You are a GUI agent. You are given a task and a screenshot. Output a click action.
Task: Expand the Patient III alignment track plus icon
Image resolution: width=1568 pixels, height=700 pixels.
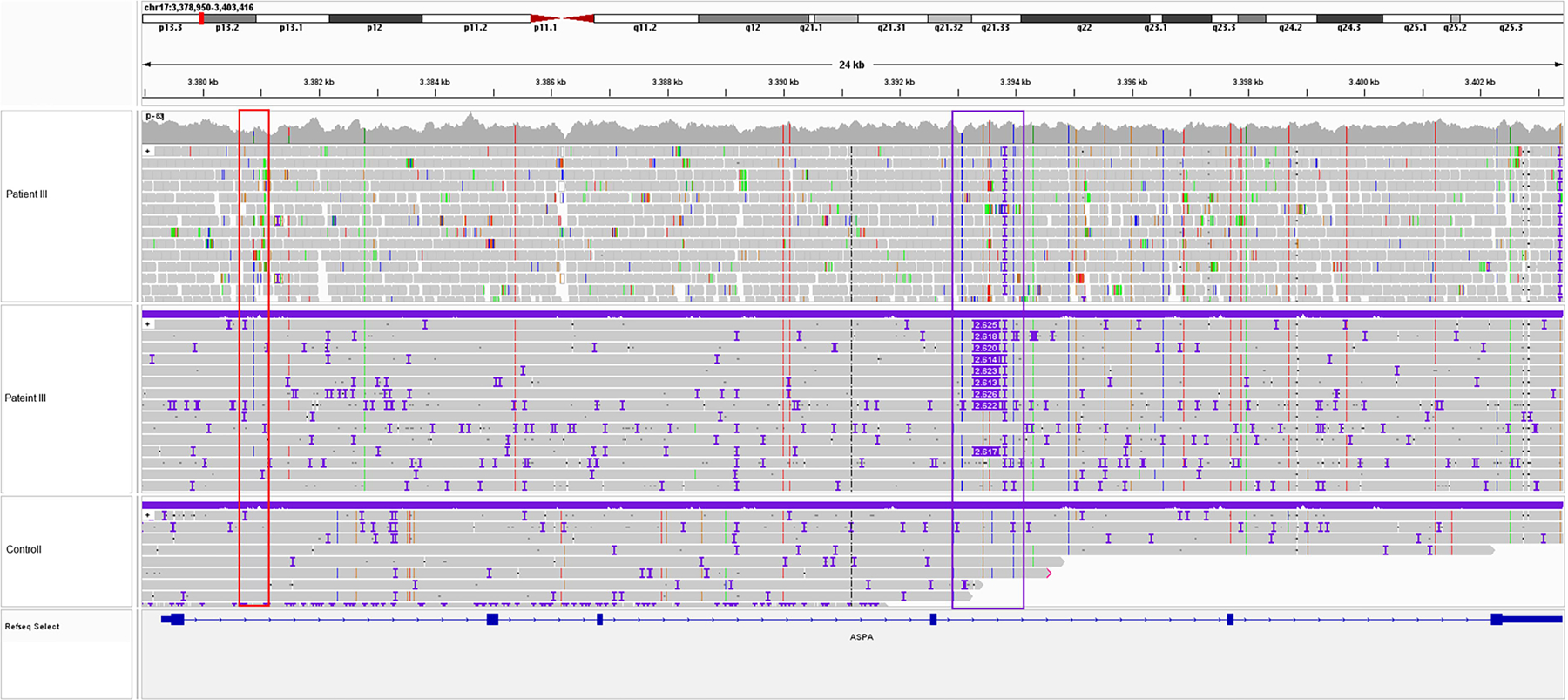148,151
